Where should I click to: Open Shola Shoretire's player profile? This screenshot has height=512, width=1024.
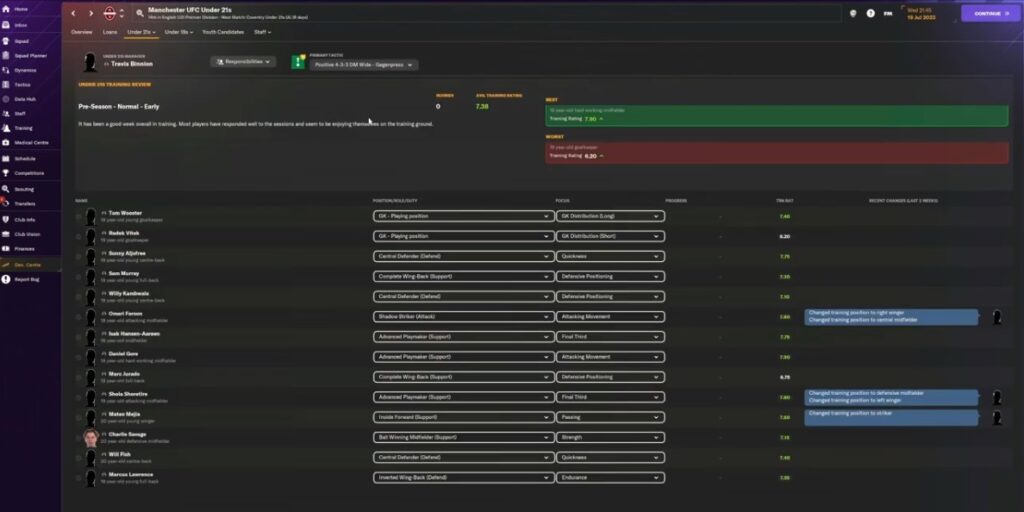[128, 394]
